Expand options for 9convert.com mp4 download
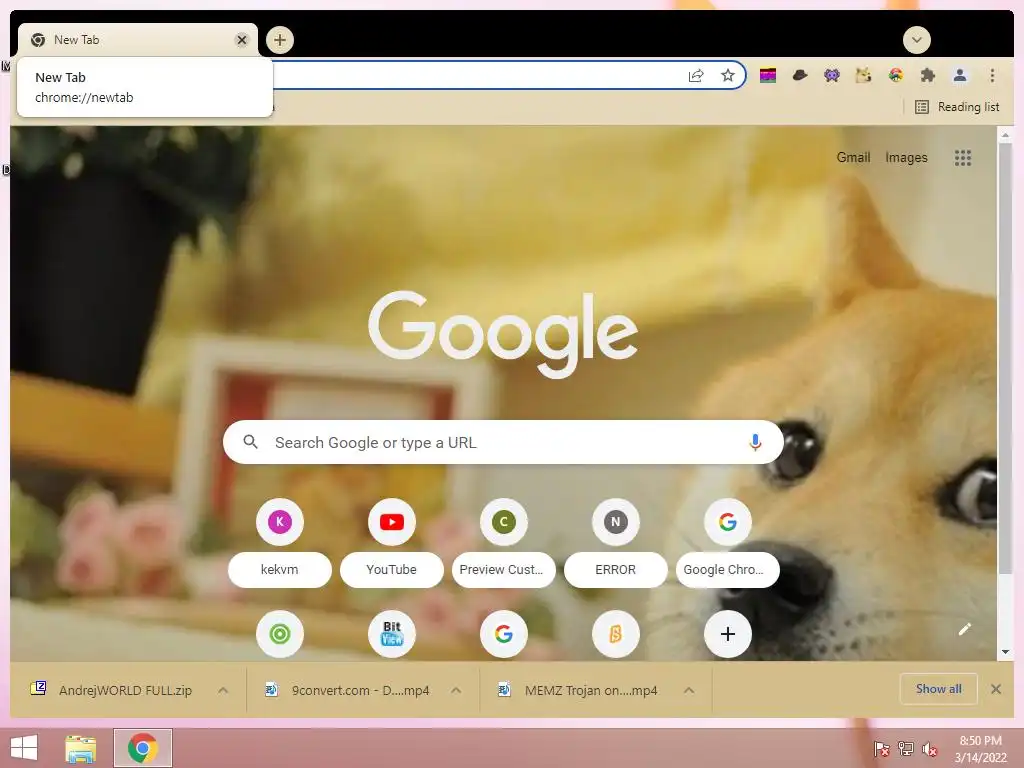Viewport: 1024px width, 768px height. [456, 690]
